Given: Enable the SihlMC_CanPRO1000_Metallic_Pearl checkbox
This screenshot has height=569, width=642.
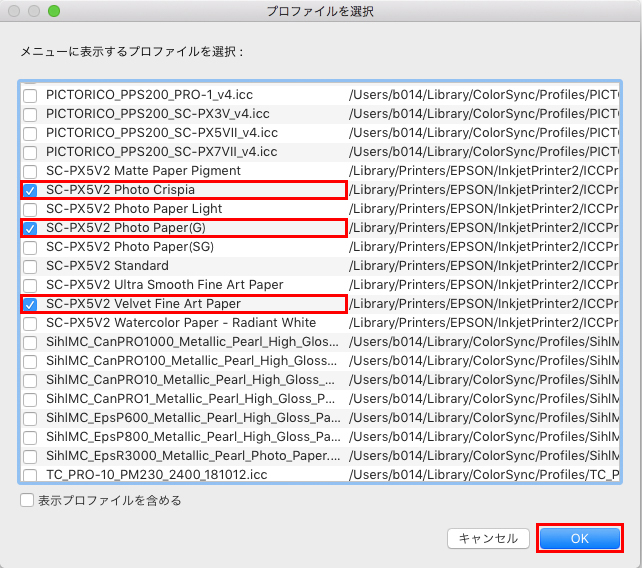Looking at the screenshot, I should 30,343.
